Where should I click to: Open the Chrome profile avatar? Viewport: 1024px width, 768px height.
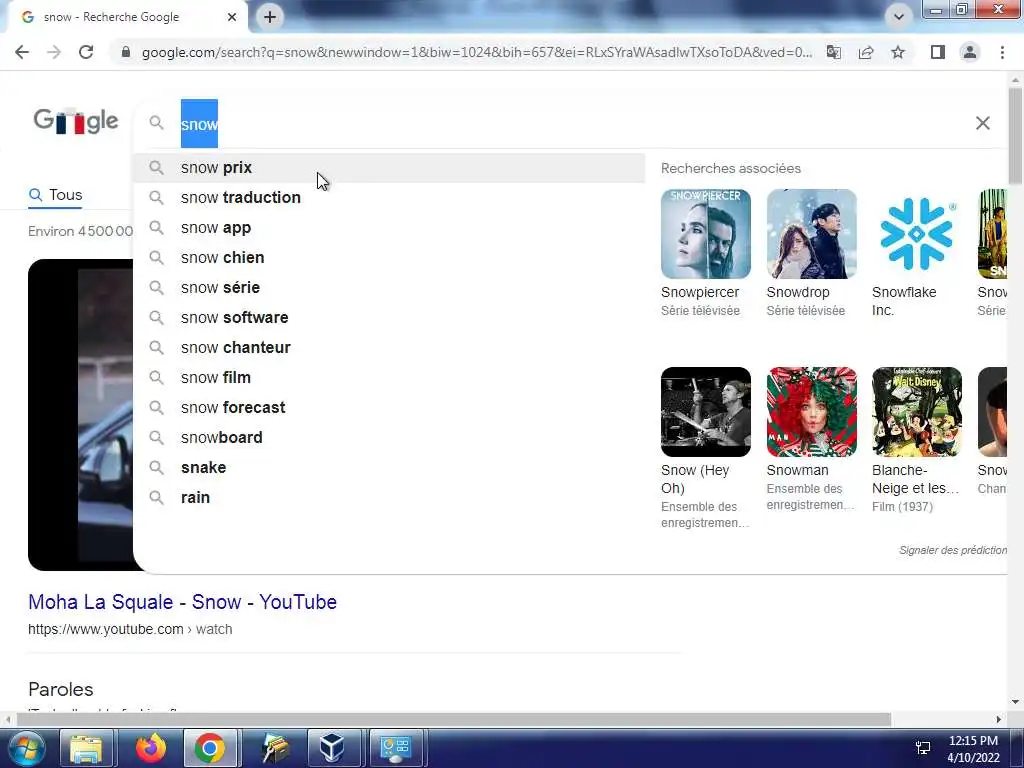click(x=970, y=52)
